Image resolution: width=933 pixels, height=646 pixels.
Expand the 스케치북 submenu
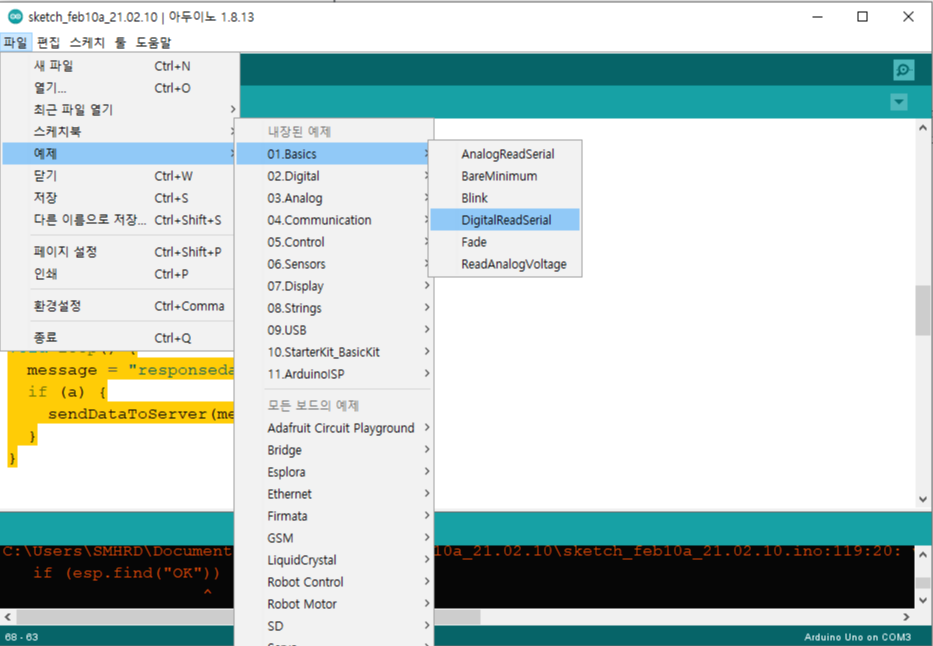coord(119,132)
